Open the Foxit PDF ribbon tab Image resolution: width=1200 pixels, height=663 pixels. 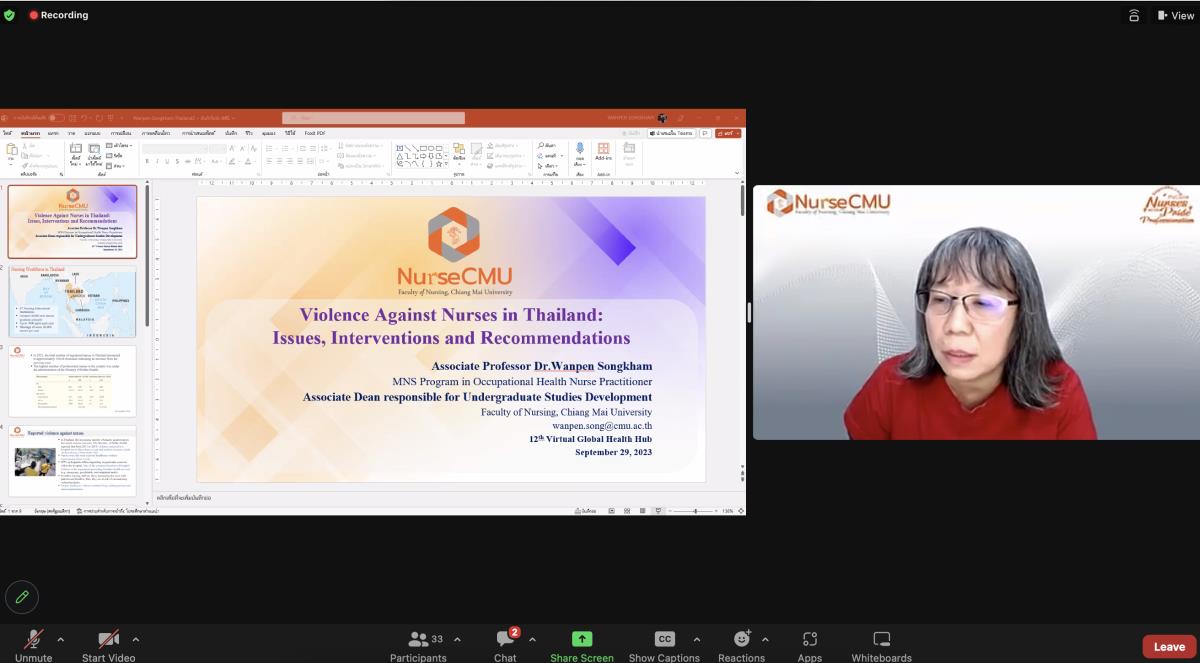pyautogui.click(x=315, y=133)
